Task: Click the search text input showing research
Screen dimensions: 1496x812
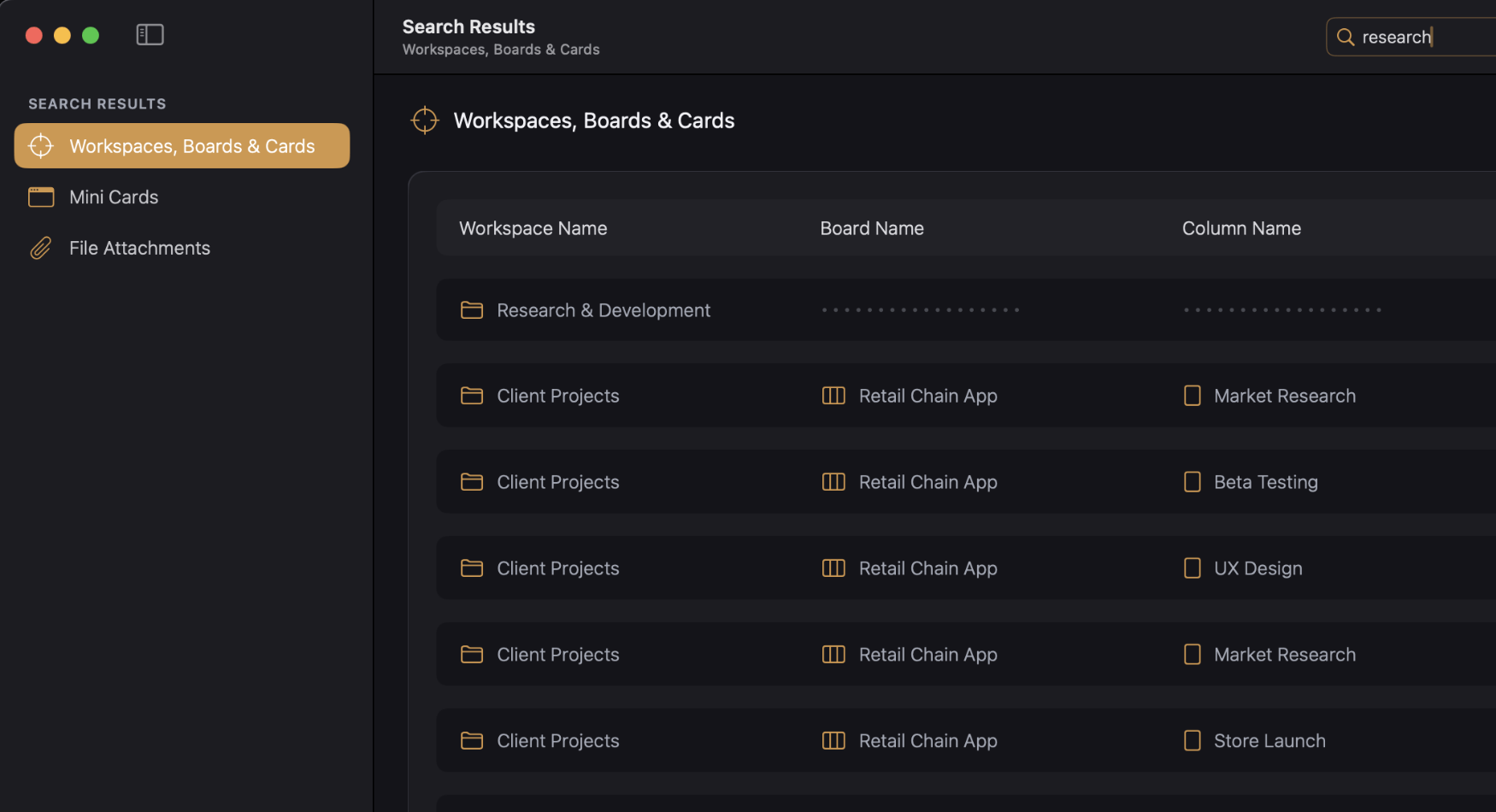Action: 1411,37
